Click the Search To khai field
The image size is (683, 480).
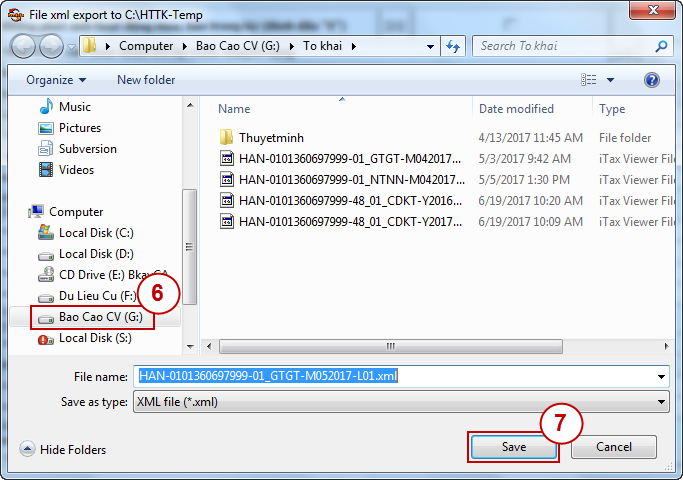tap(564, 46)
